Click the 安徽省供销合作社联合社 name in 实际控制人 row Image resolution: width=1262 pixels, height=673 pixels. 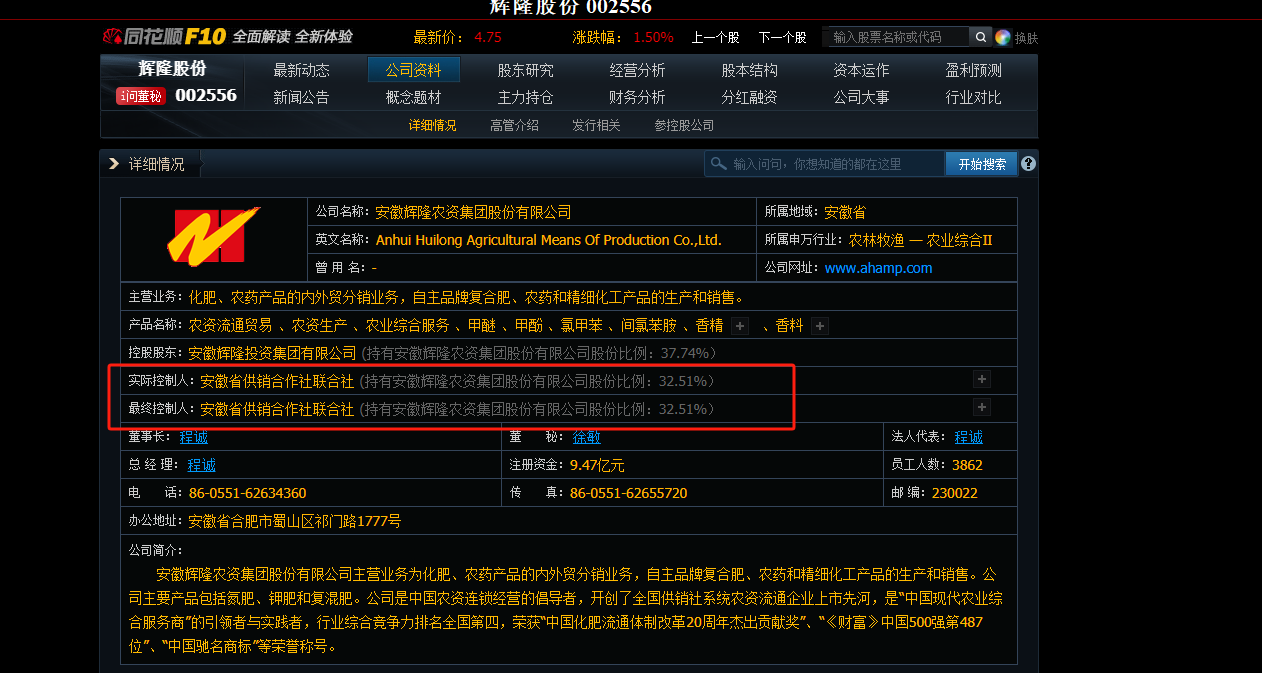coord(277,381)
